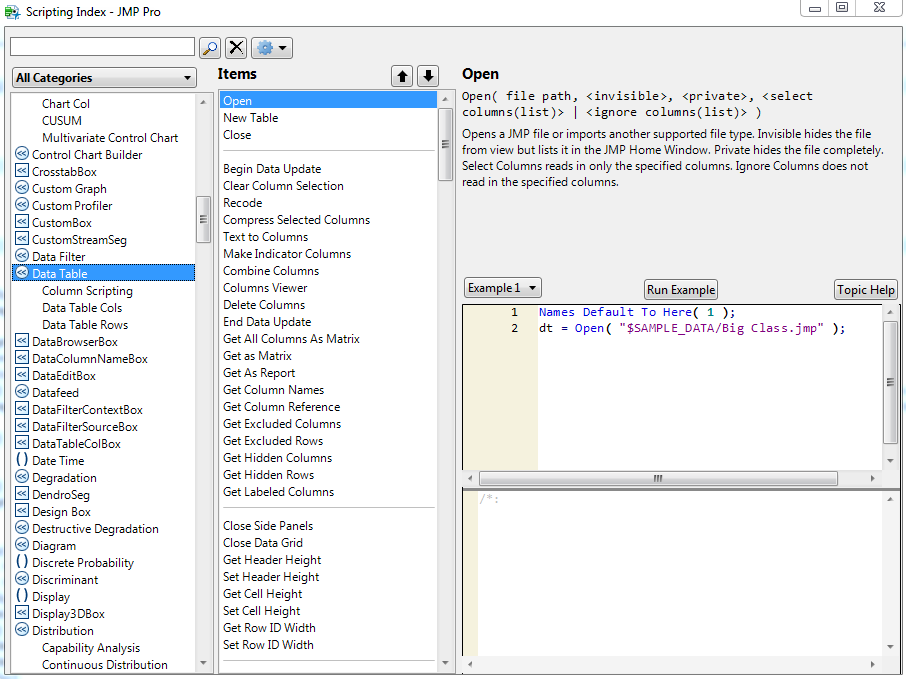
Task: Open the gear search options menu
Action: click(272, 48)
